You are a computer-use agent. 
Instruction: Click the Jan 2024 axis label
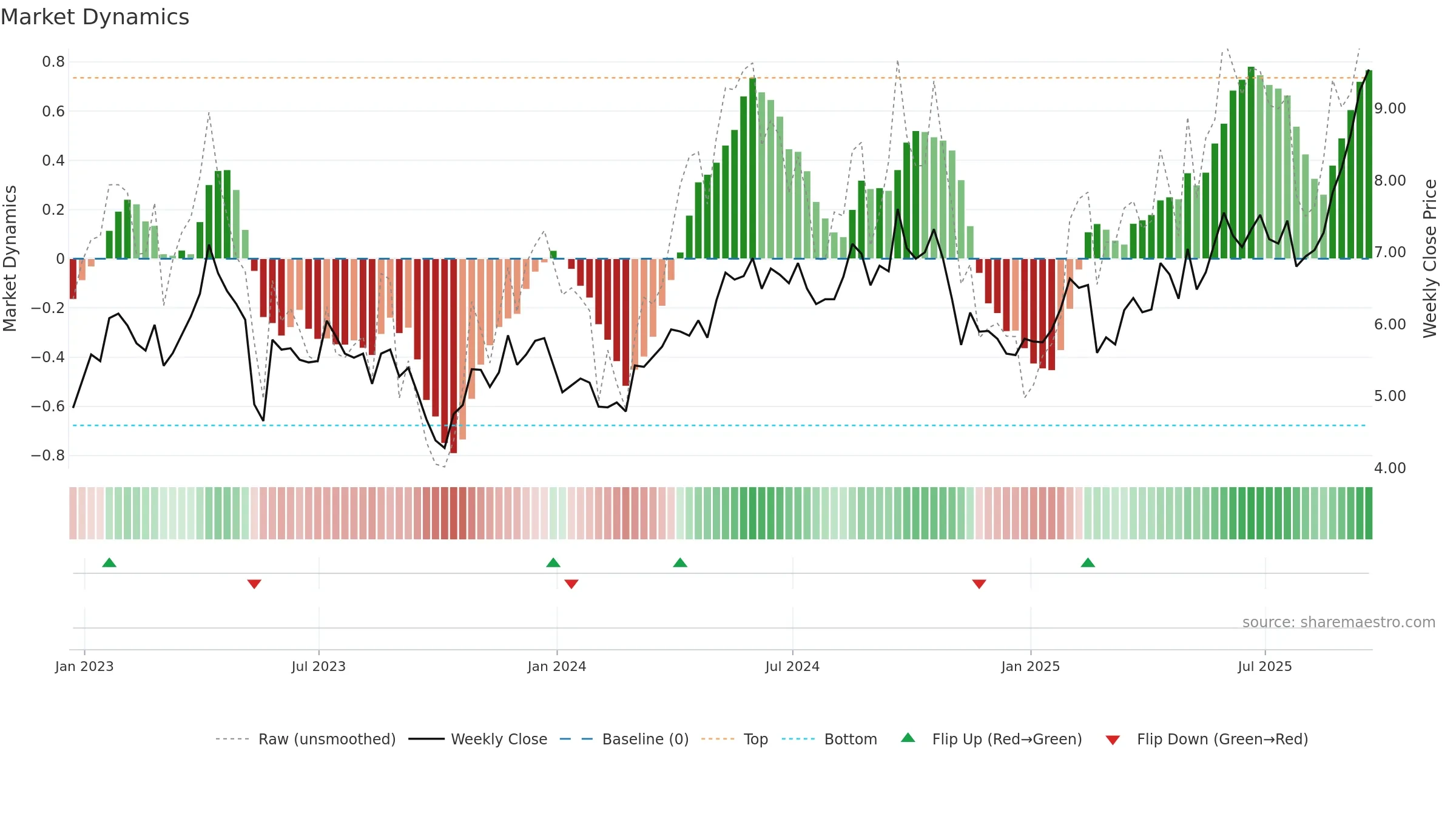click(x=557, y=666)
